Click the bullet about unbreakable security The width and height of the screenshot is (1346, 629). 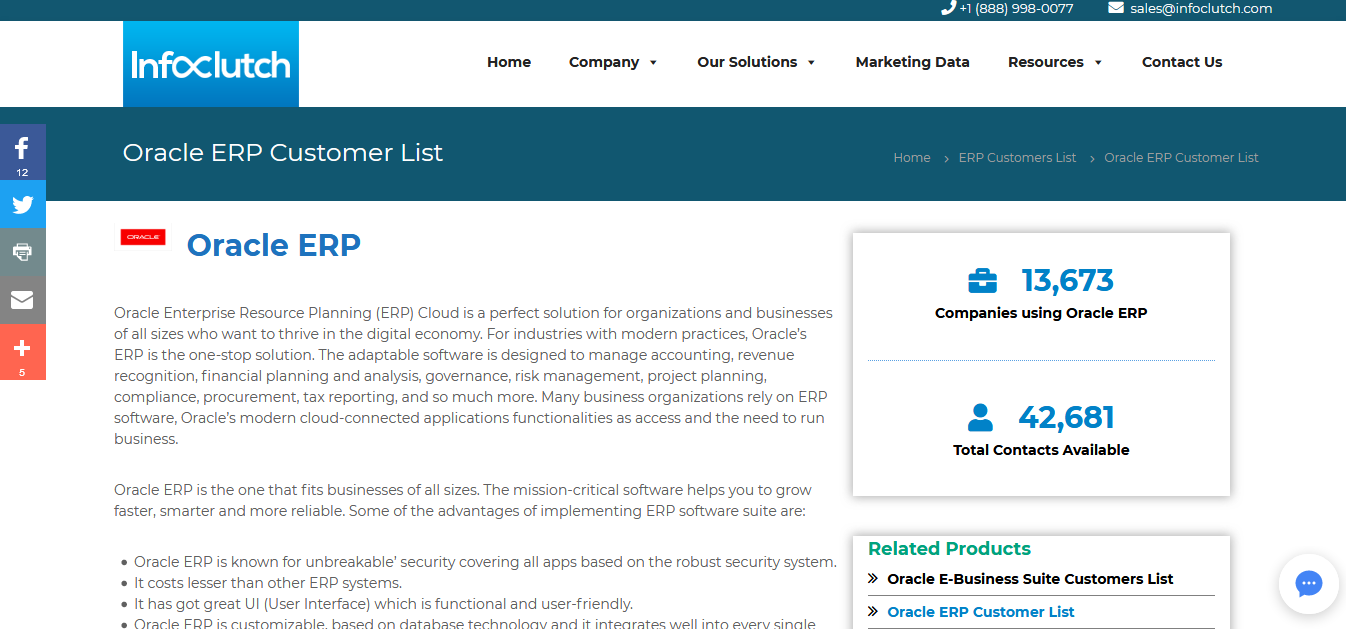coord(485,562)
